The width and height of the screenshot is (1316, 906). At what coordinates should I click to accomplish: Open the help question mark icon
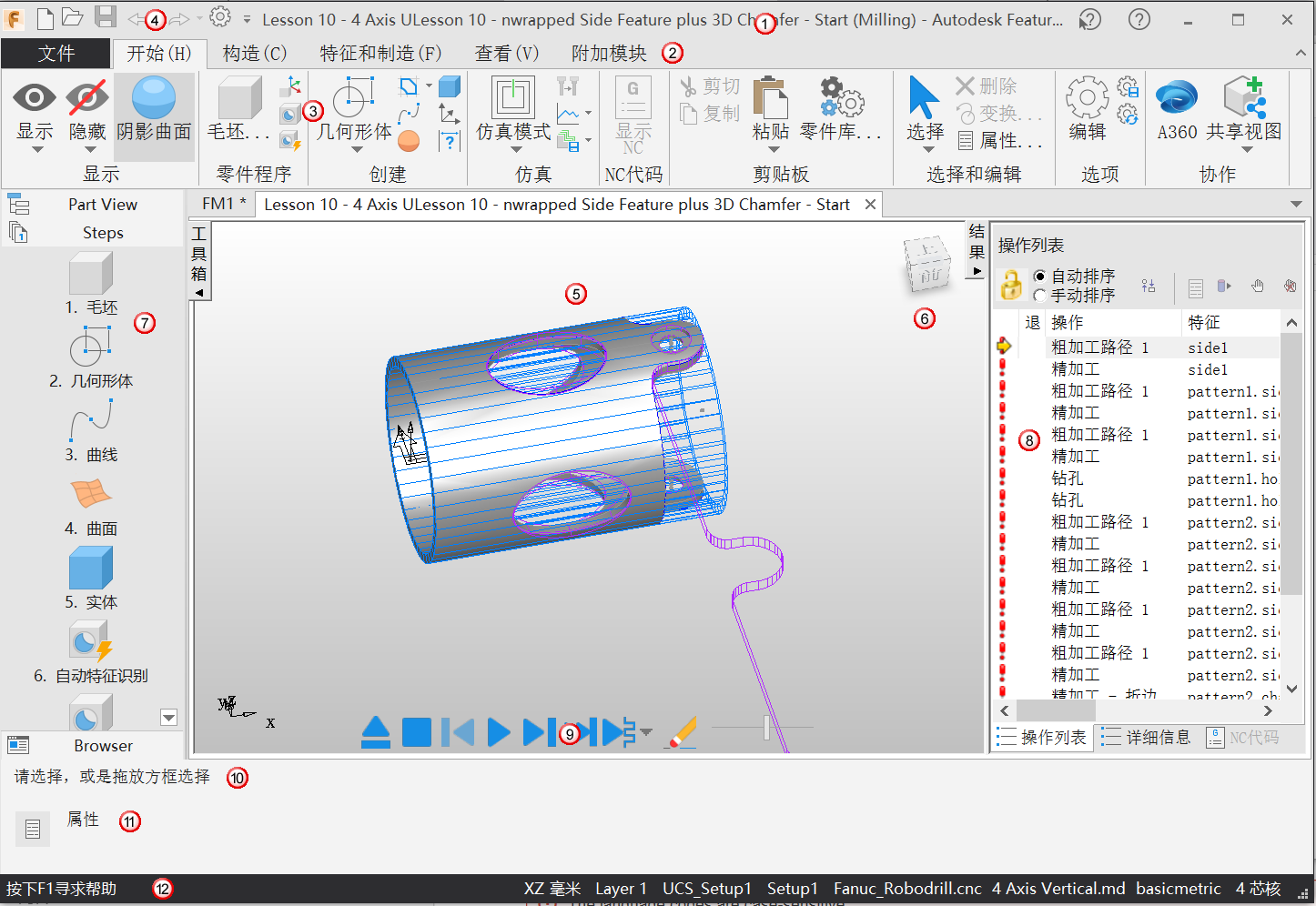pos(1139,19)
